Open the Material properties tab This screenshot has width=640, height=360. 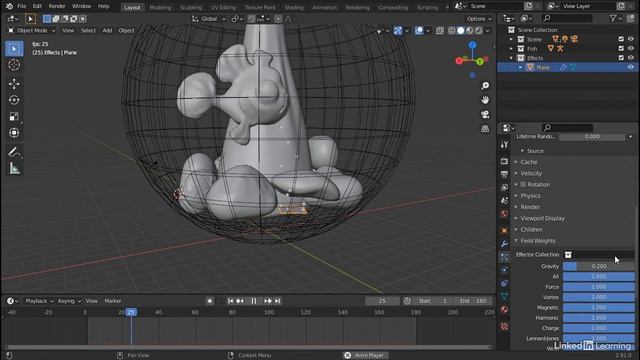tap(504, 309)
